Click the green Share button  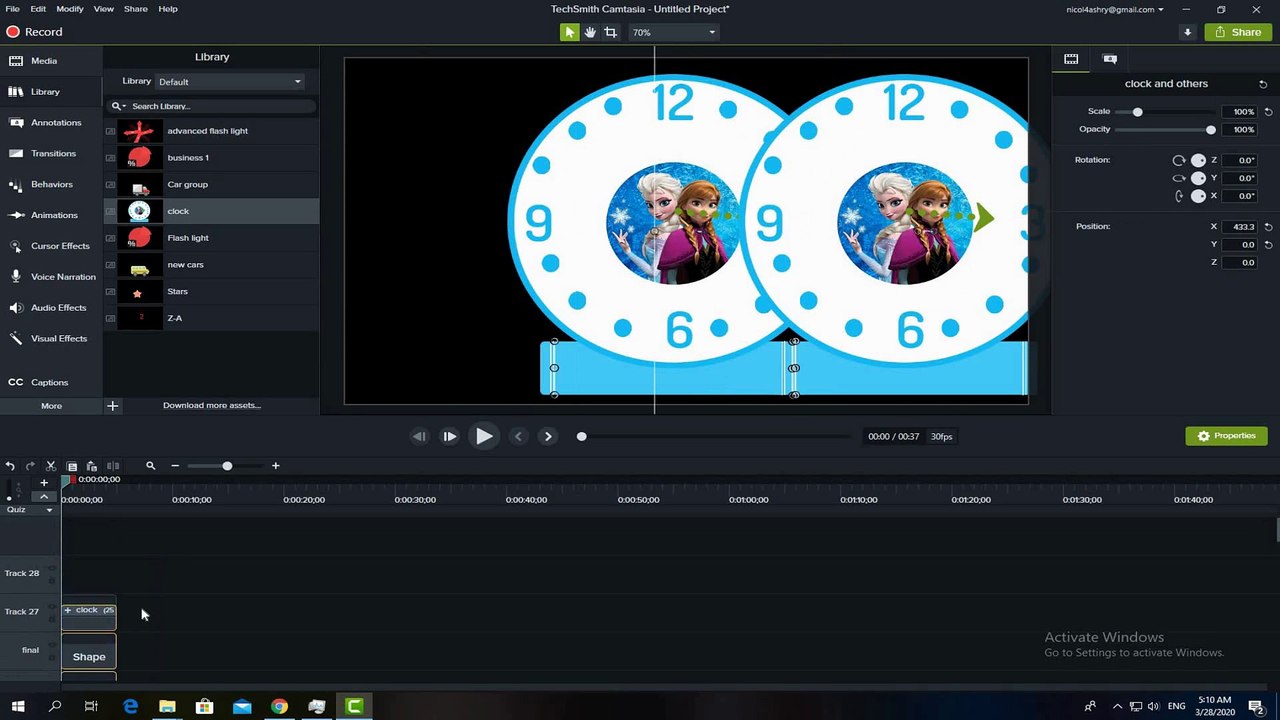click(1238, 32)
